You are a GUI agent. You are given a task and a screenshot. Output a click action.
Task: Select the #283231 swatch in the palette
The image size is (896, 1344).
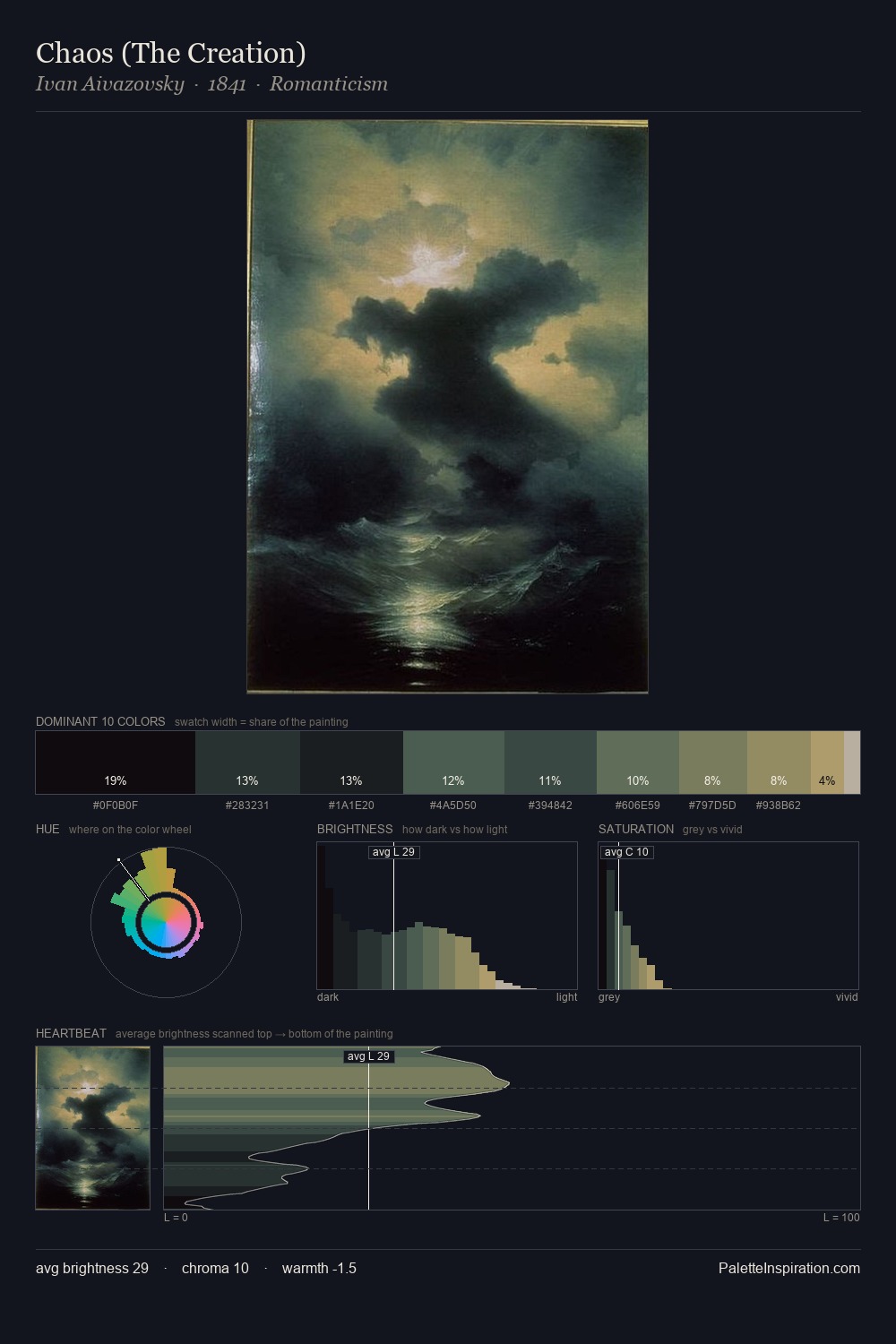tap(247, 762)
